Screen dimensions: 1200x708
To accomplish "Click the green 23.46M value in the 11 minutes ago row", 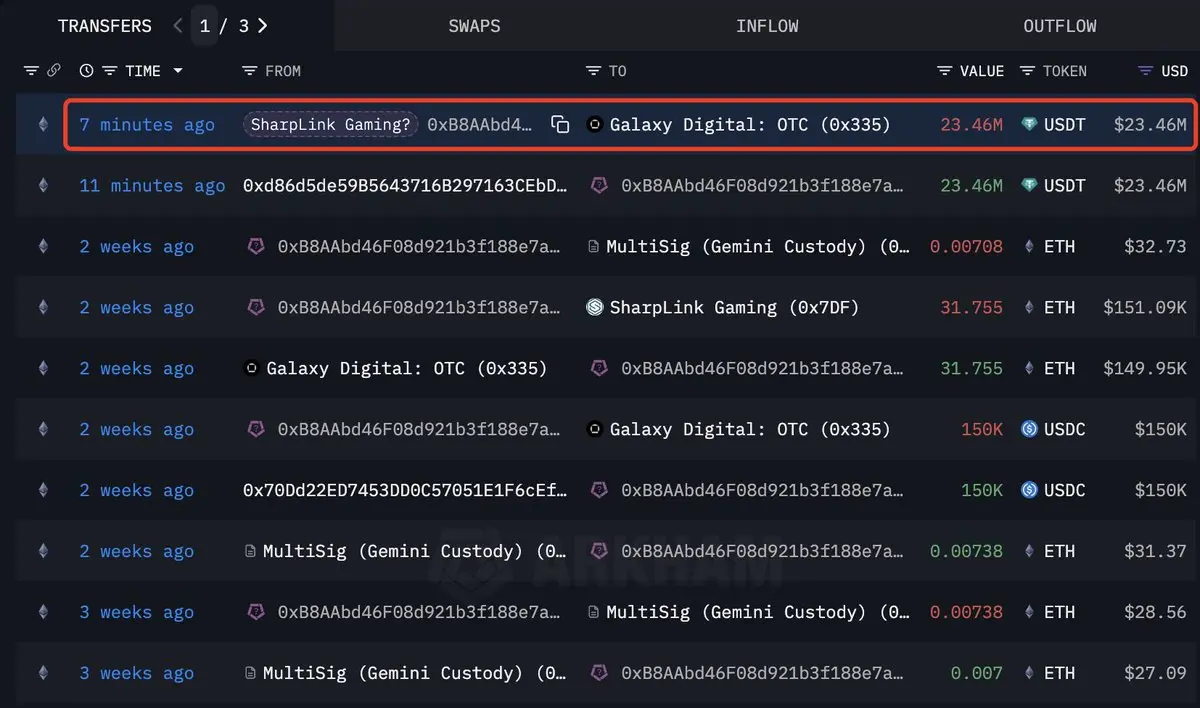I will (971, 186).
